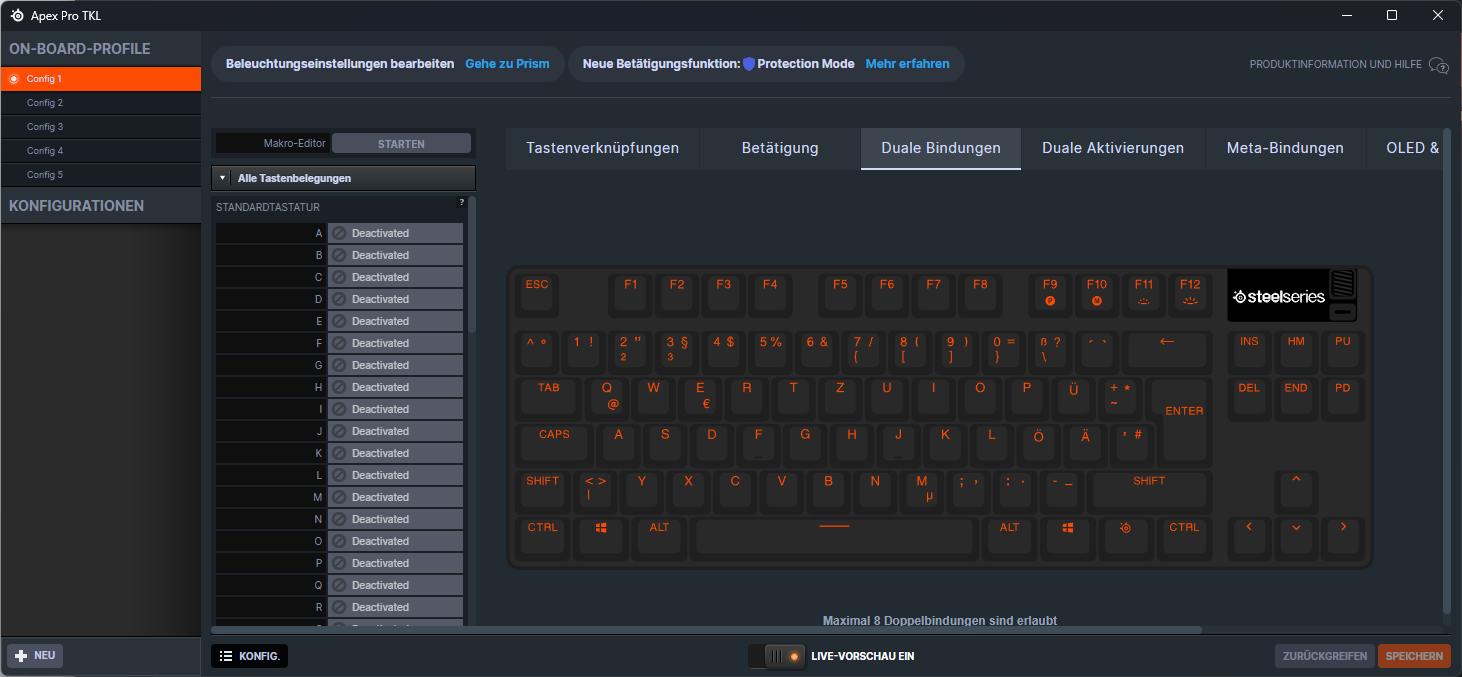Click the Speichern button

coord(1413,656)
